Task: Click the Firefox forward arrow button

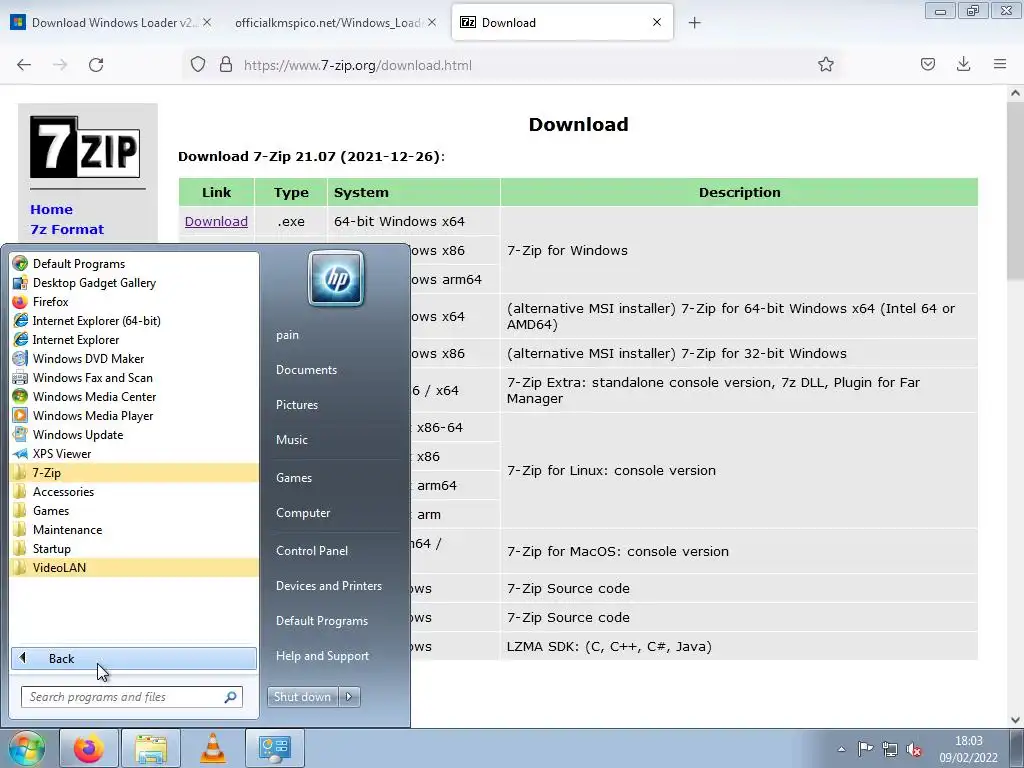Action: pyautogui.click(x=60, y=65)
